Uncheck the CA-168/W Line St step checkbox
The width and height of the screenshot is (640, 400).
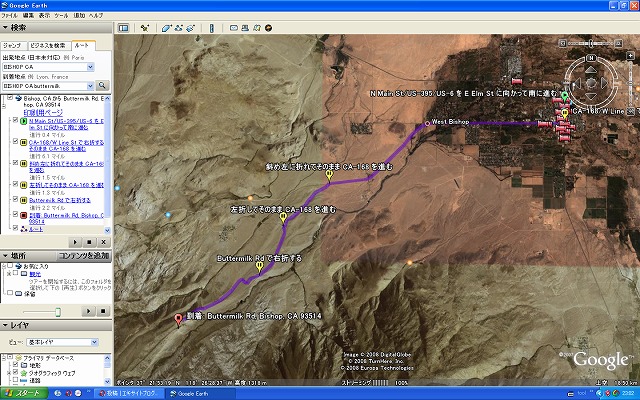[x=16, y=142]
